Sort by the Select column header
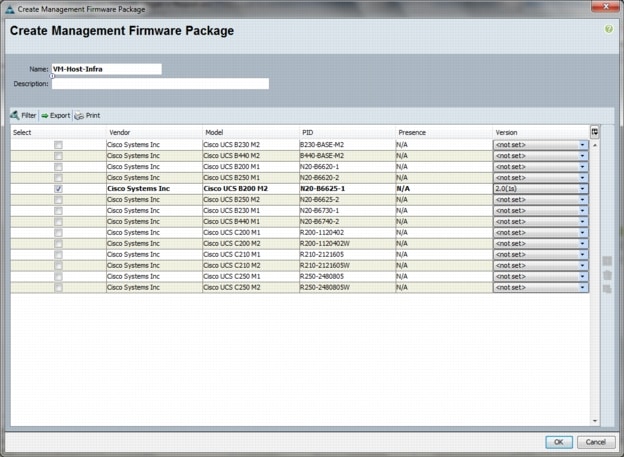The image size is (624, 457). (58, 133)
